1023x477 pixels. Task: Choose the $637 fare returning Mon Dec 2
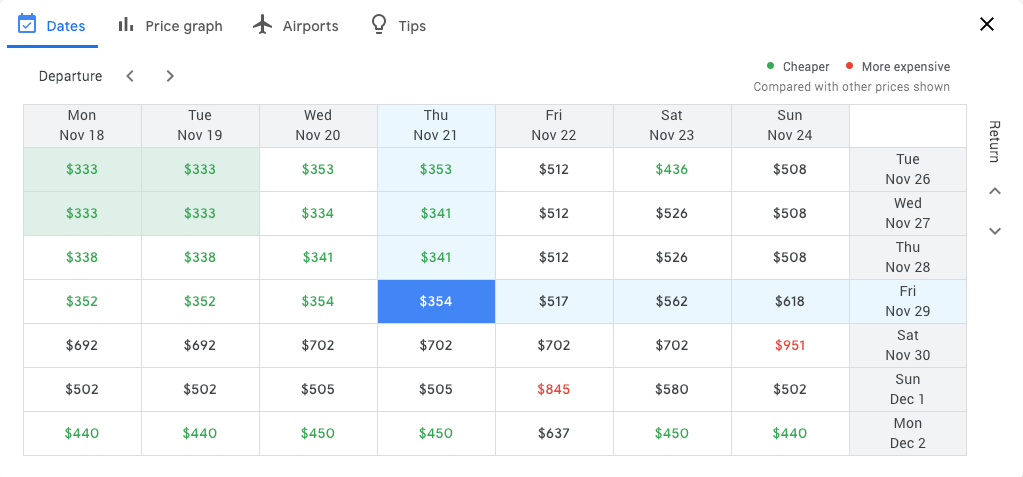coord(554,434)
